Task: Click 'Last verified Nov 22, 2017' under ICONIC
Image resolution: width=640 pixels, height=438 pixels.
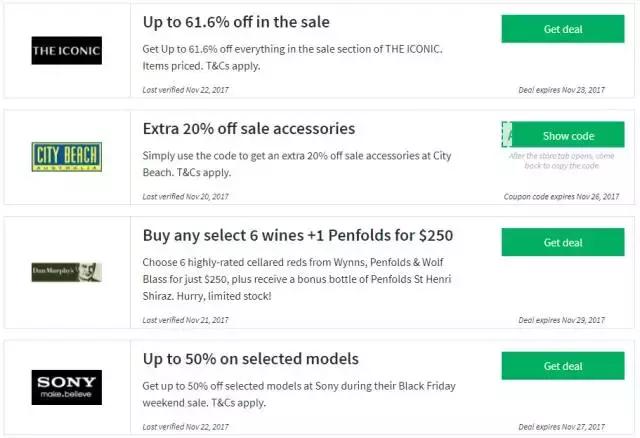Action: coord(186,90)
